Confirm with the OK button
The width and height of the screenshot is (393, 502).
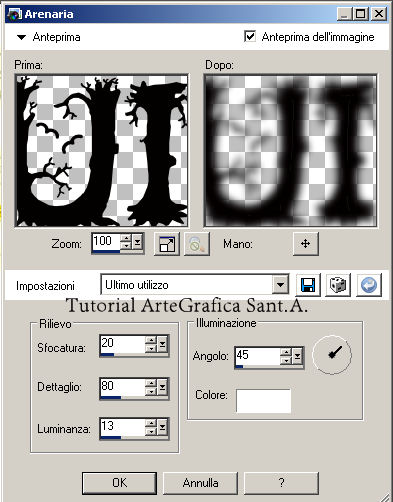point(119,483)
